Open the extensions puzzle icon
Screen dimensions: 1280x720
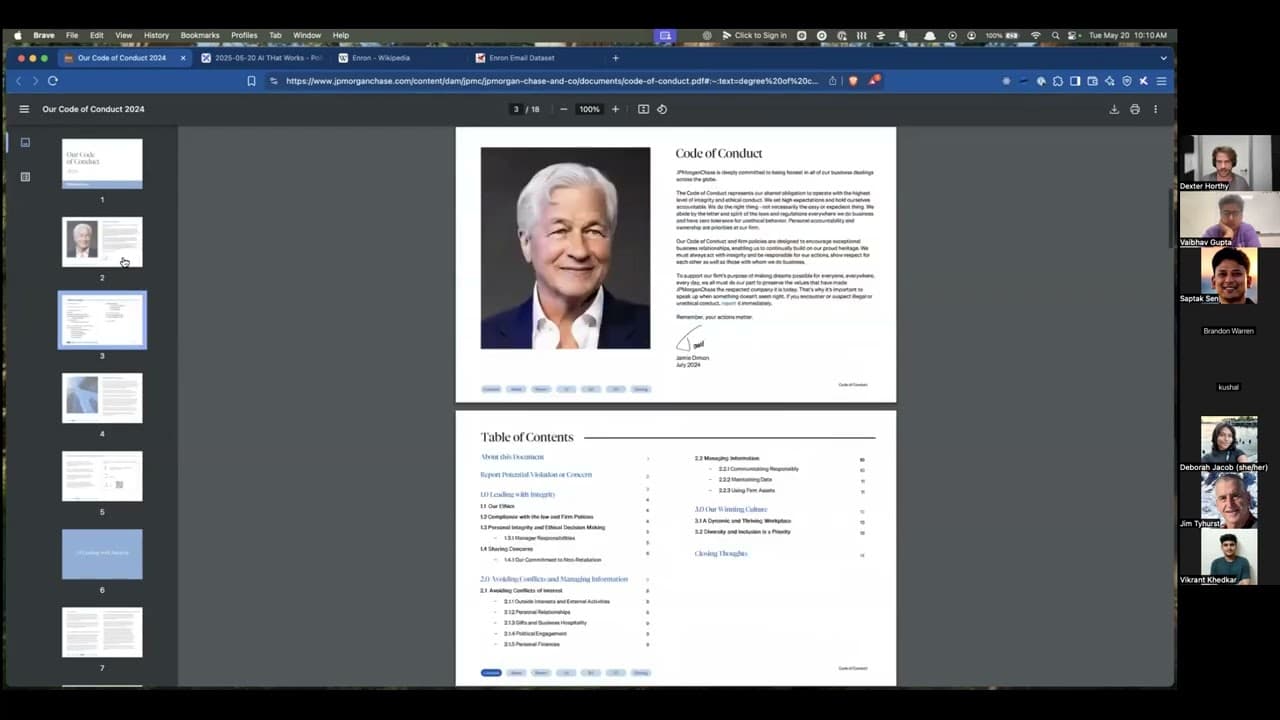pos(1058,81)
